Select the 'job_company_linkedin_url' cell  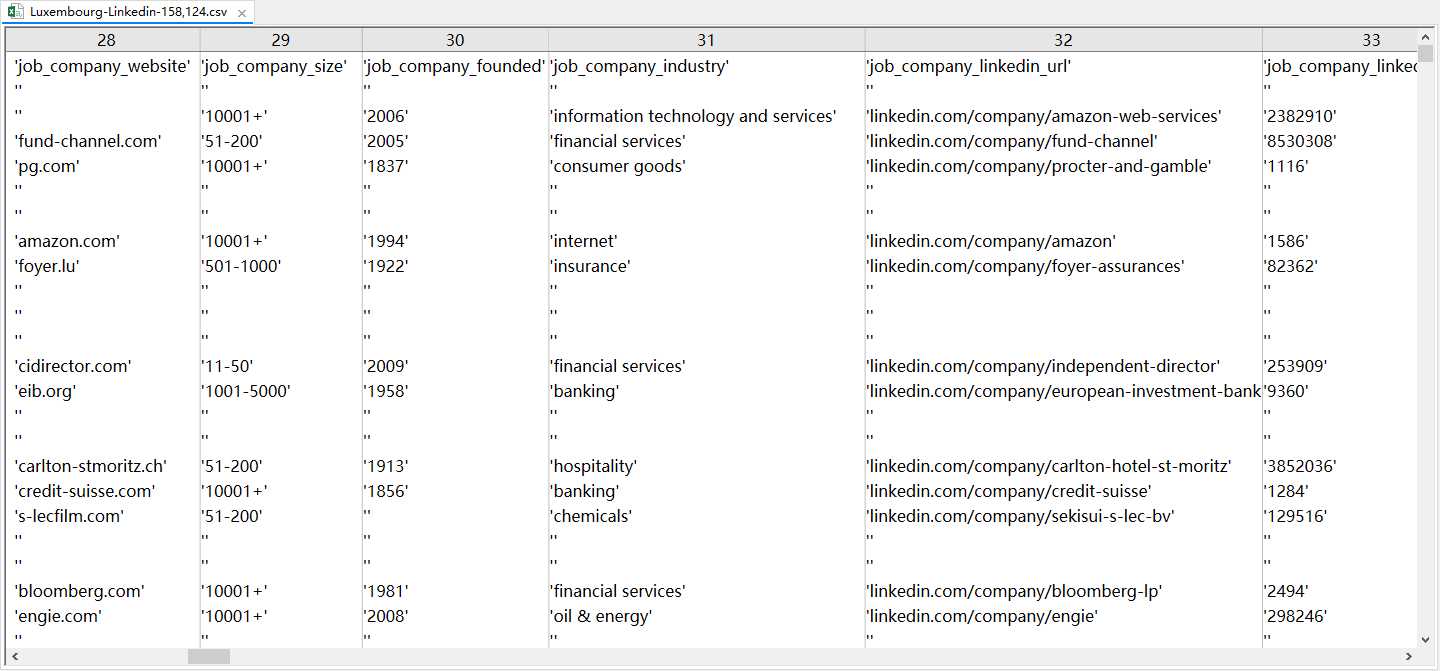pos(1063,66)
